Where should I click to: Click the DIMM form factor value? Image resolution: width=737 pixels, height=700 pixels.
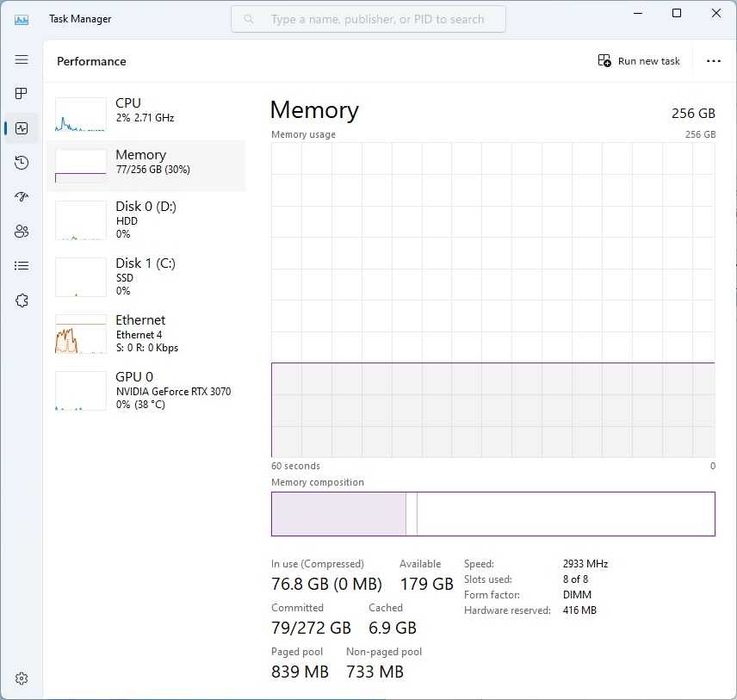(577, 595)
